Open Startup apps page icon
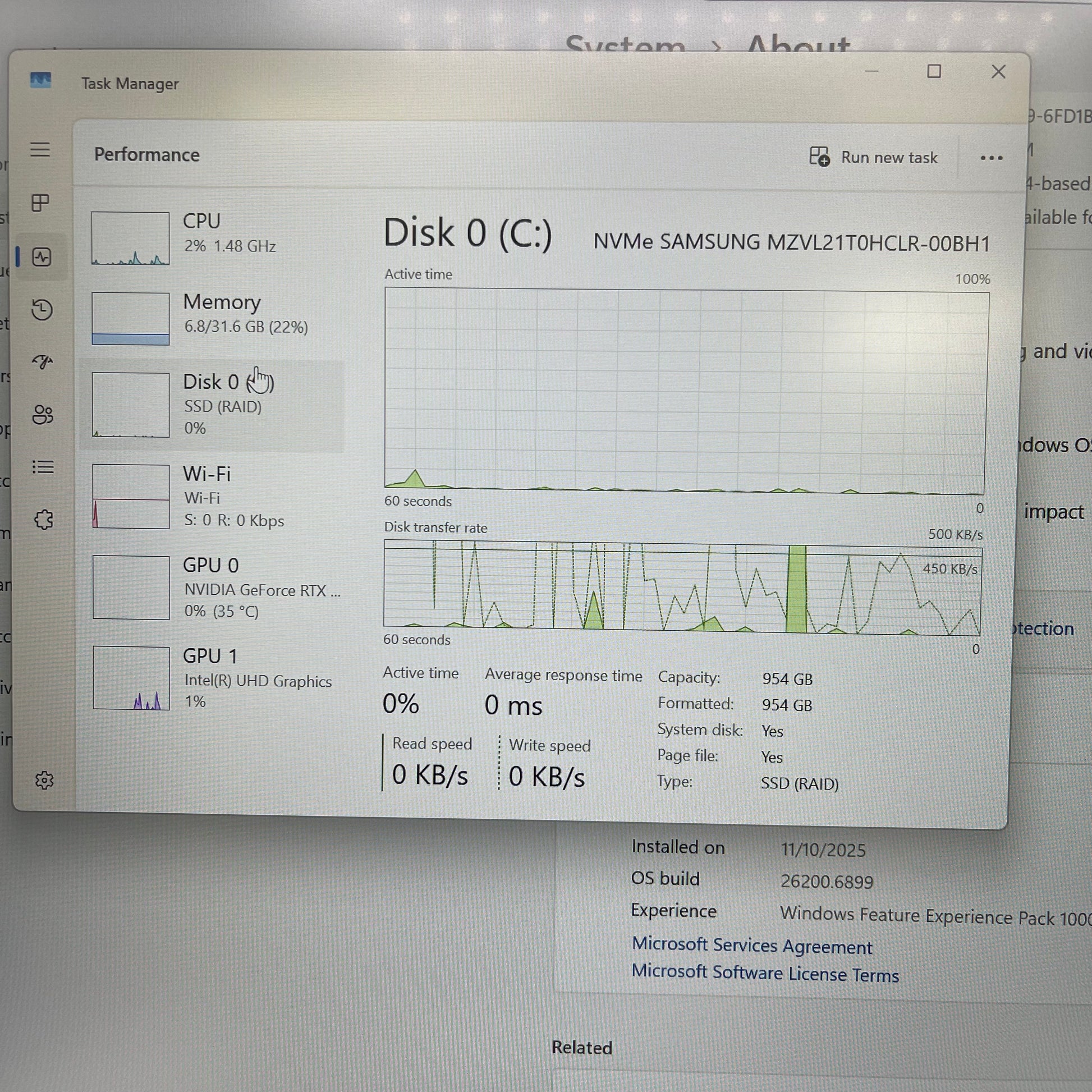This screenshot has width=1092, height=1092. pyautogui.click(x=43, y=361)
